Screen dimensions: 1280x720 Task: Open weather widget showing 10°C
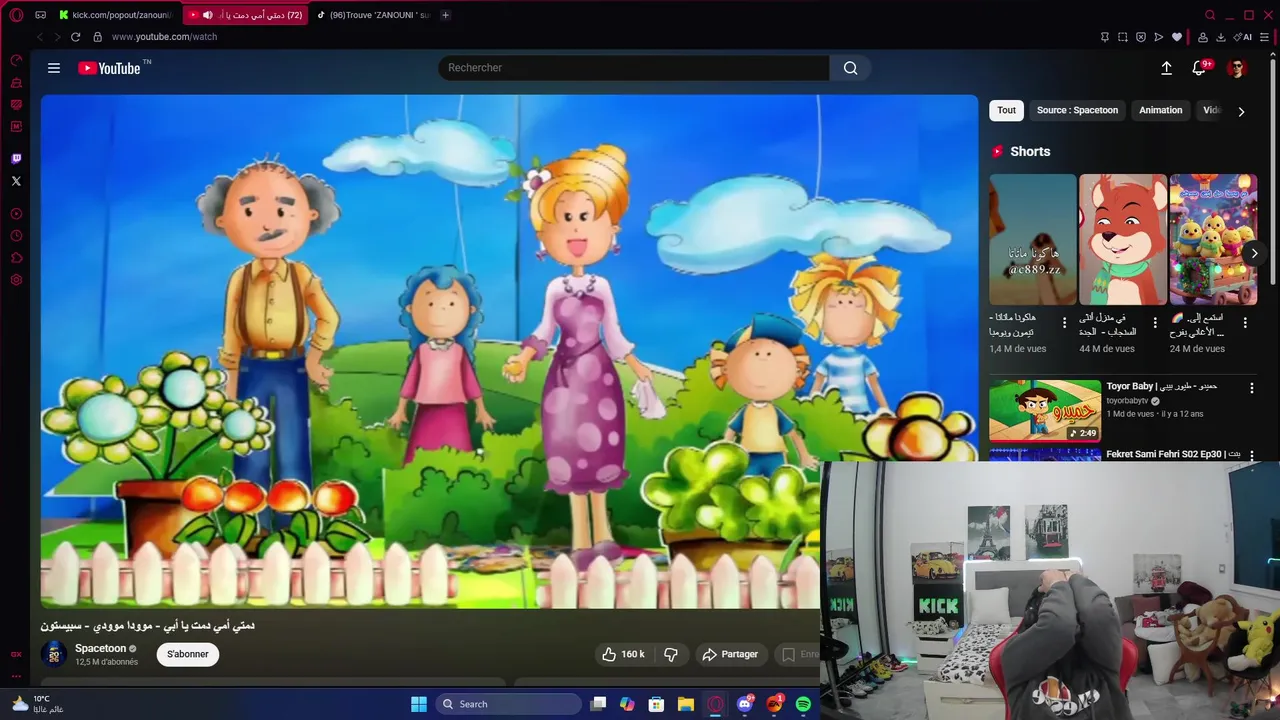click(x=38, y=704)
